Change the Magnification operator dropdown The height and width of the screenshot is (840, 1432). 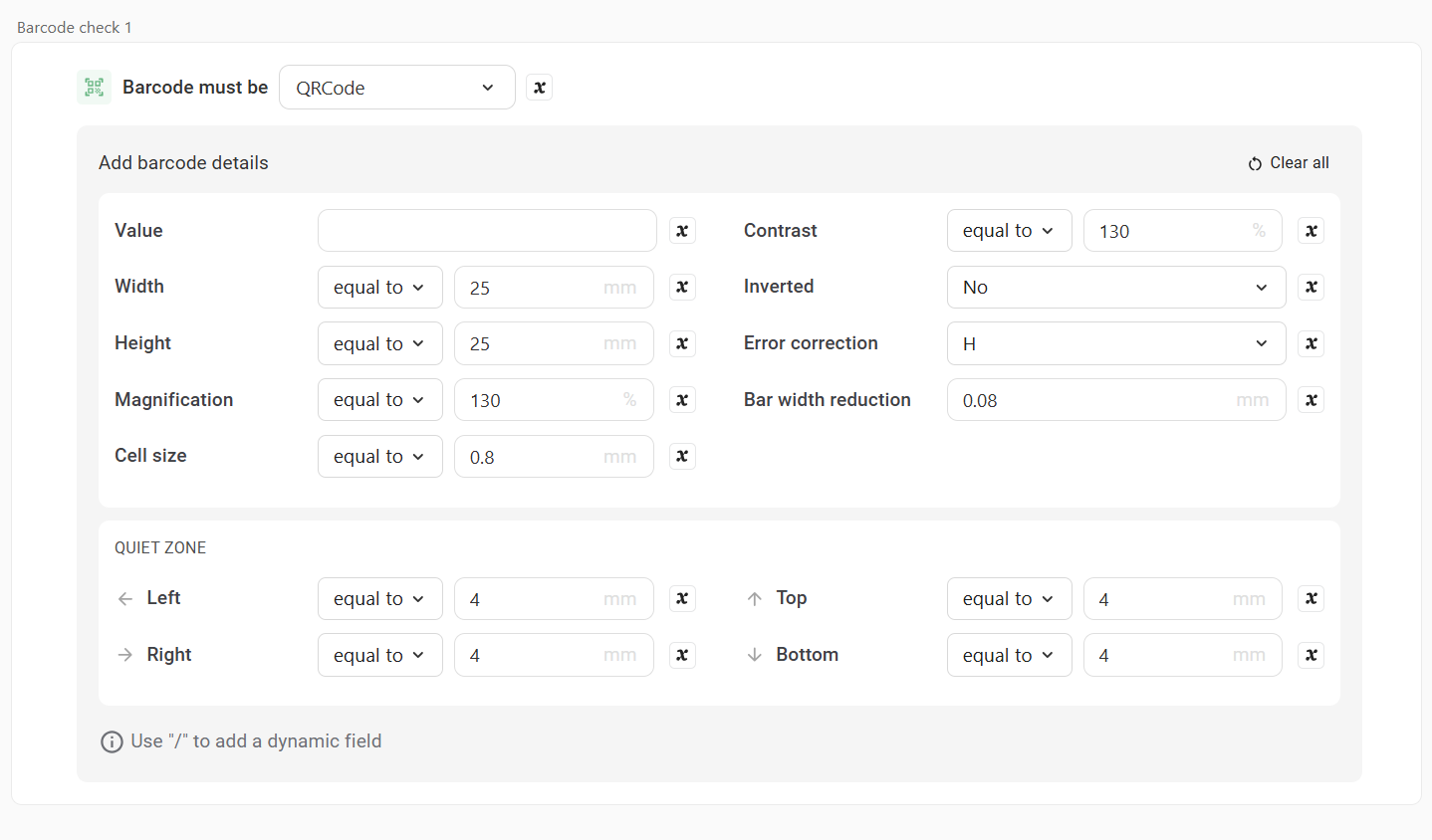(379, 400)
